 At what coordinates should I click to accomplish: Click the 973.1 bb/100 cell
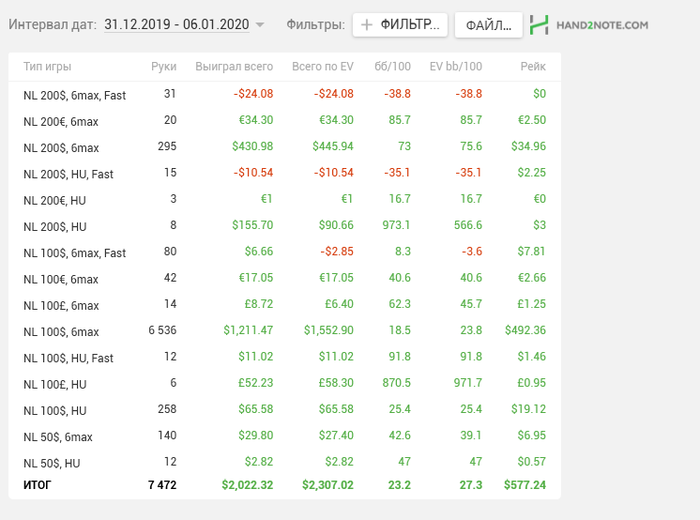(x=396, y=225)
